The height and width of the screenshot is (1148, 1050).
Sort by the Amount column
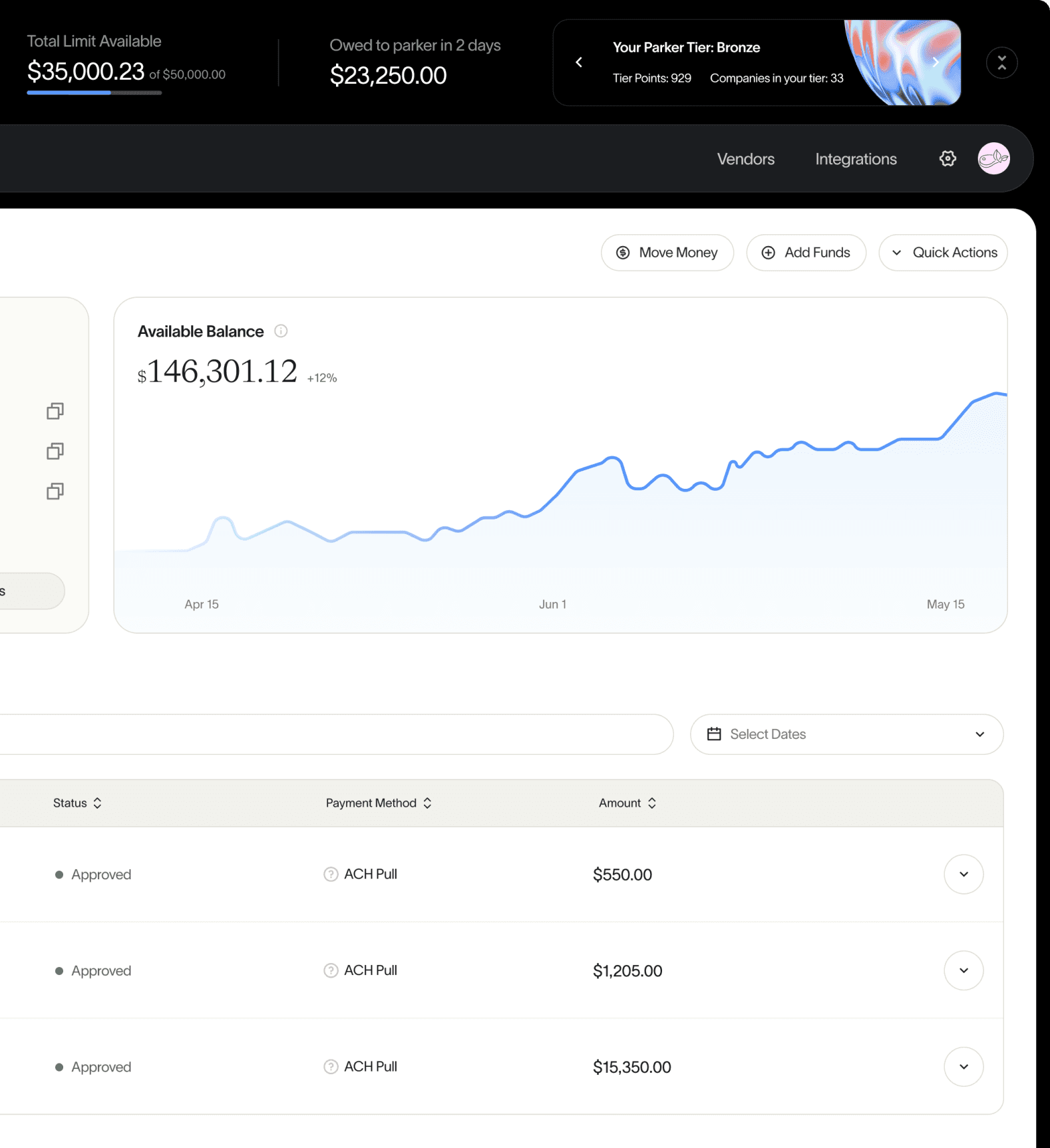tap(627, 803)
